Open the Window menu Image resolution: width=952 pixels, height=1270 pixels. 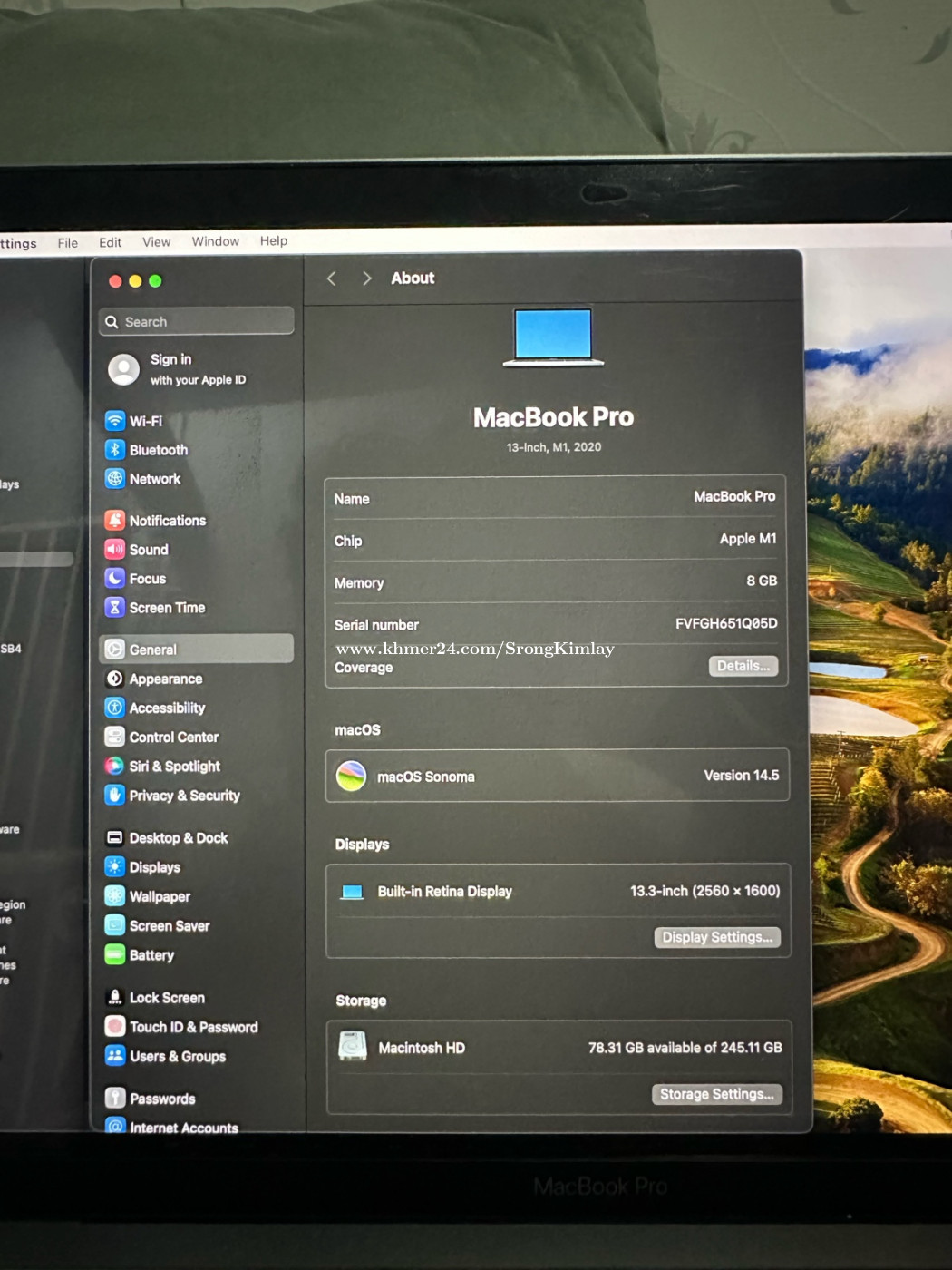216,241
